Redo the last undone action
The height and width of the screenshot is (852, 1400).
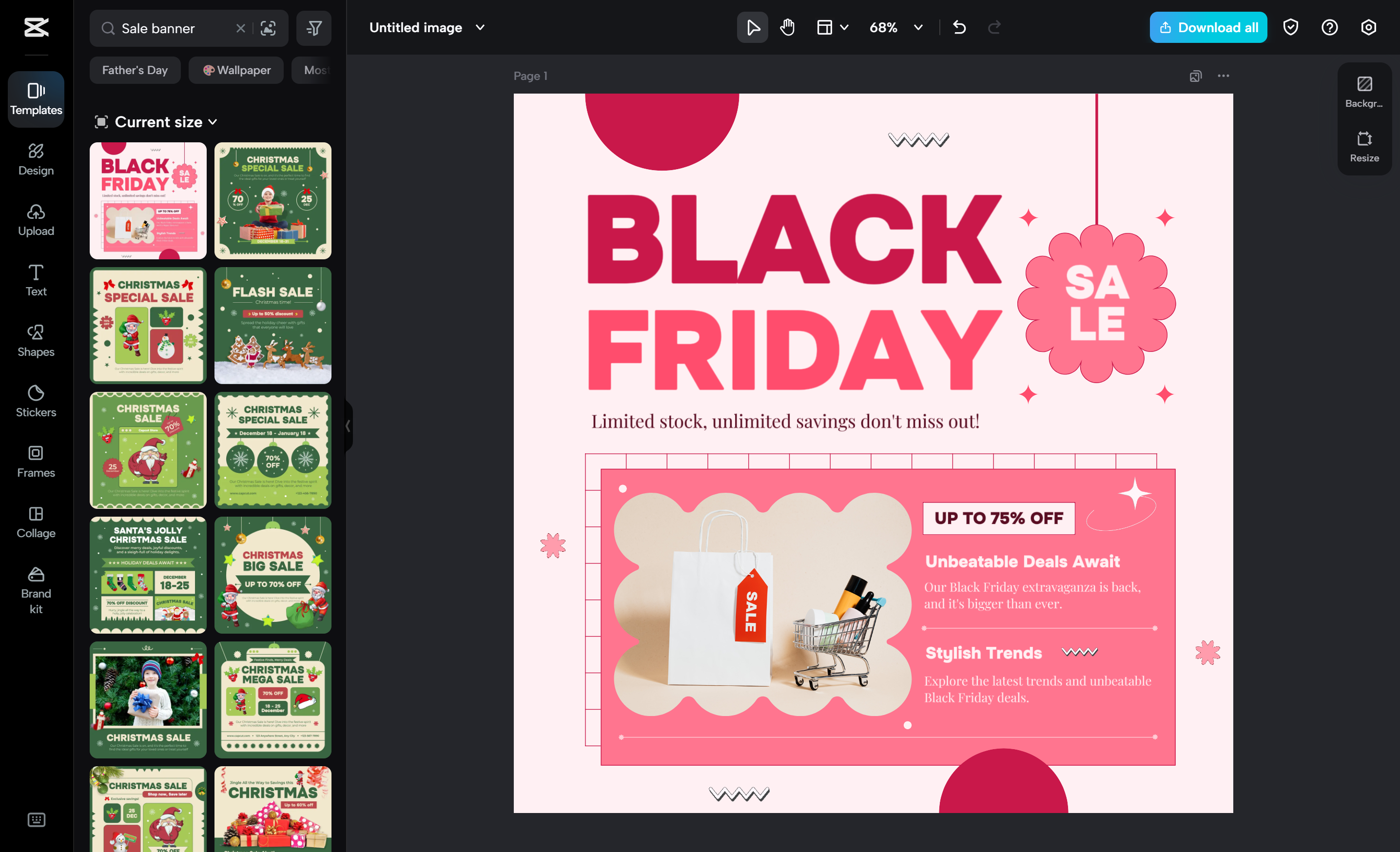tap(994, 27)
